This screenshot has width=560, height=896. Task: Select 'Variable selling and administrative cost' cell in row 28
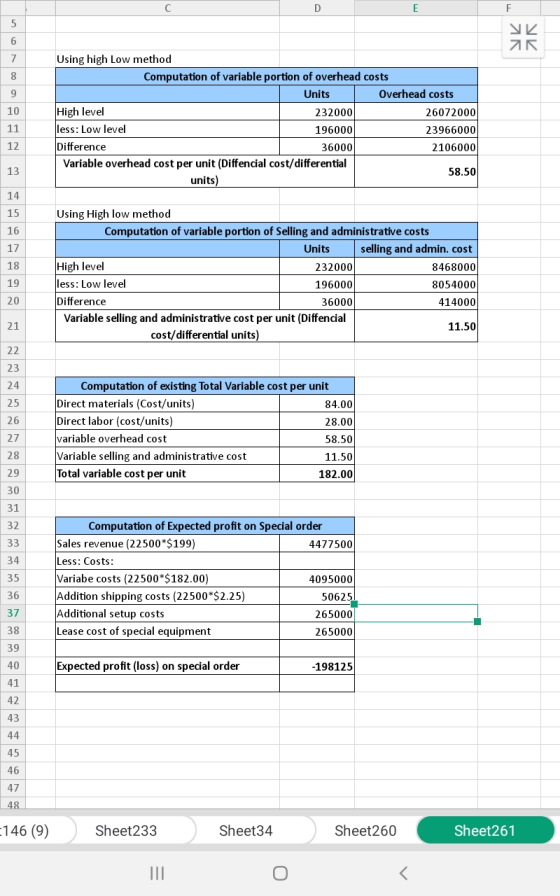(167, 456)
